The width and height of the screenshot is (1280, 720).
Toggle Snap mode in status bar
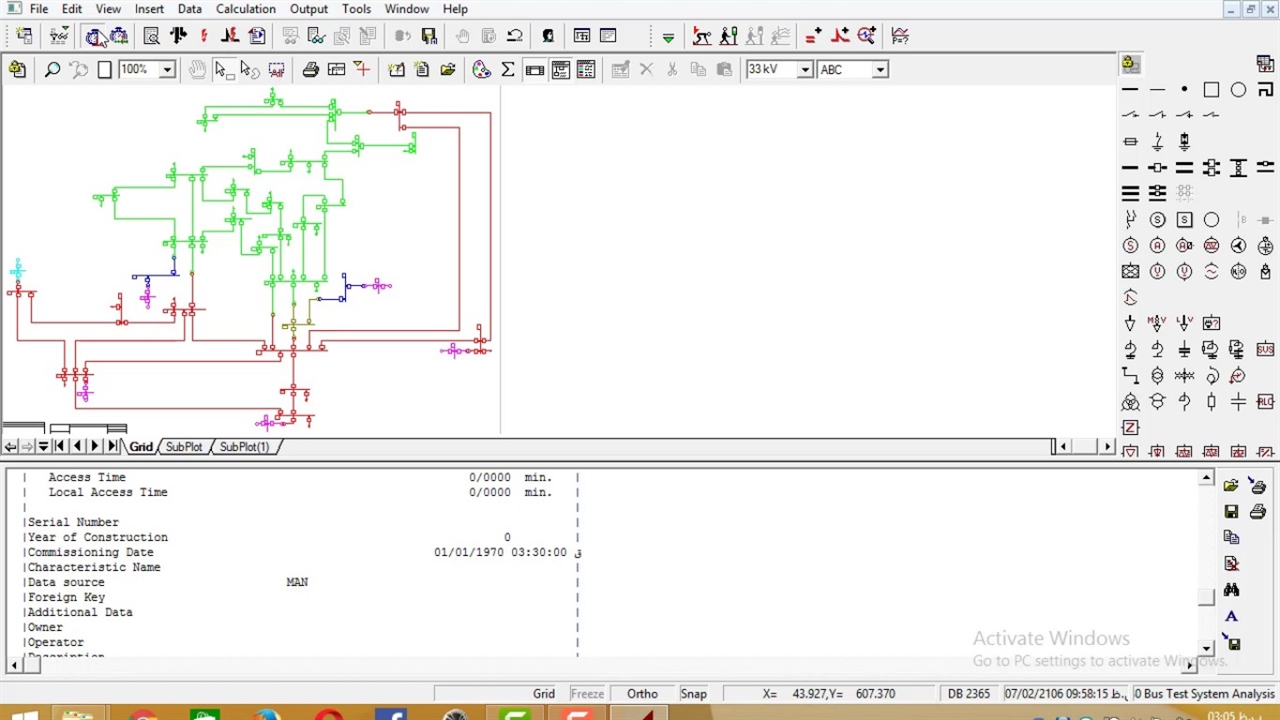pyautogui.click(x=693, y=694)
